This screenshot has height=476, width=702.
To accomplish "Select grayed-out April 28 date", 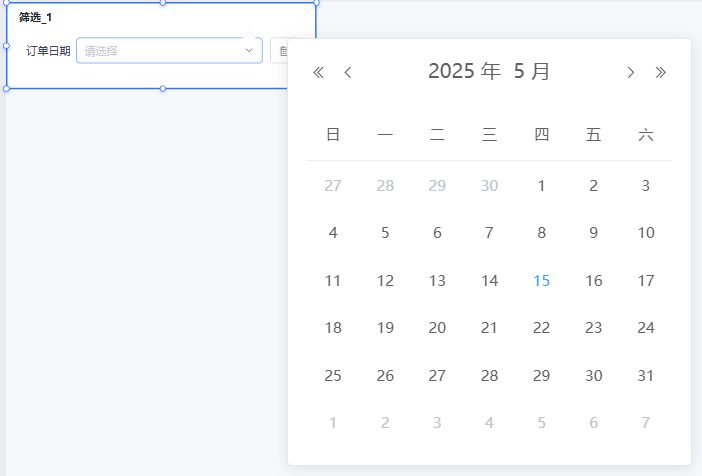I will 385,185.
